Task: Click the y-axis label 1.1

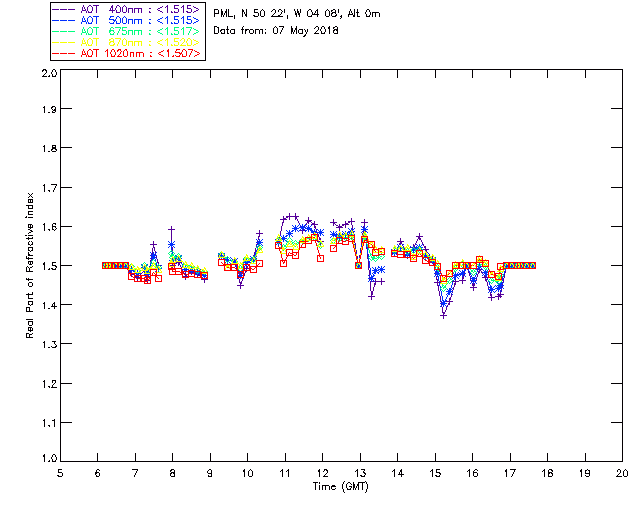Action: click(x=49, y=423)
